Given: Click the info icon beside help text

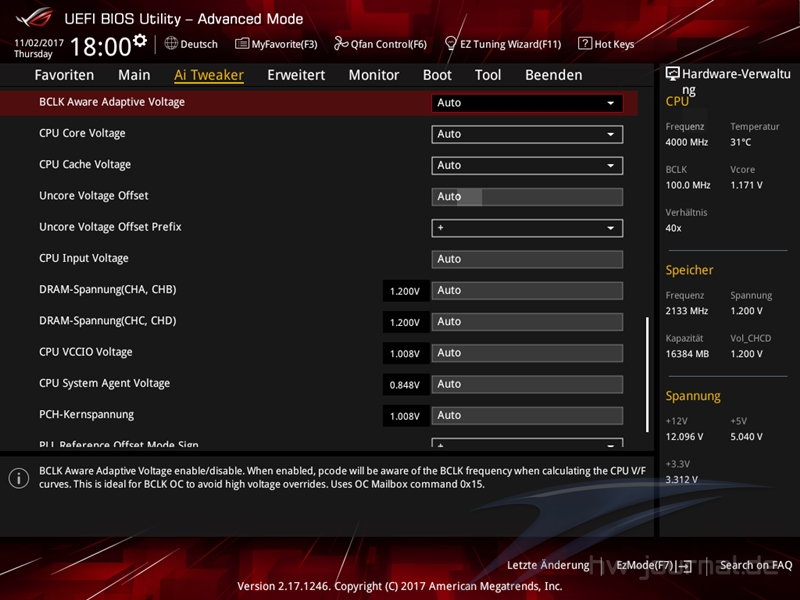Looking at the screenshot, I should (19, 478).
